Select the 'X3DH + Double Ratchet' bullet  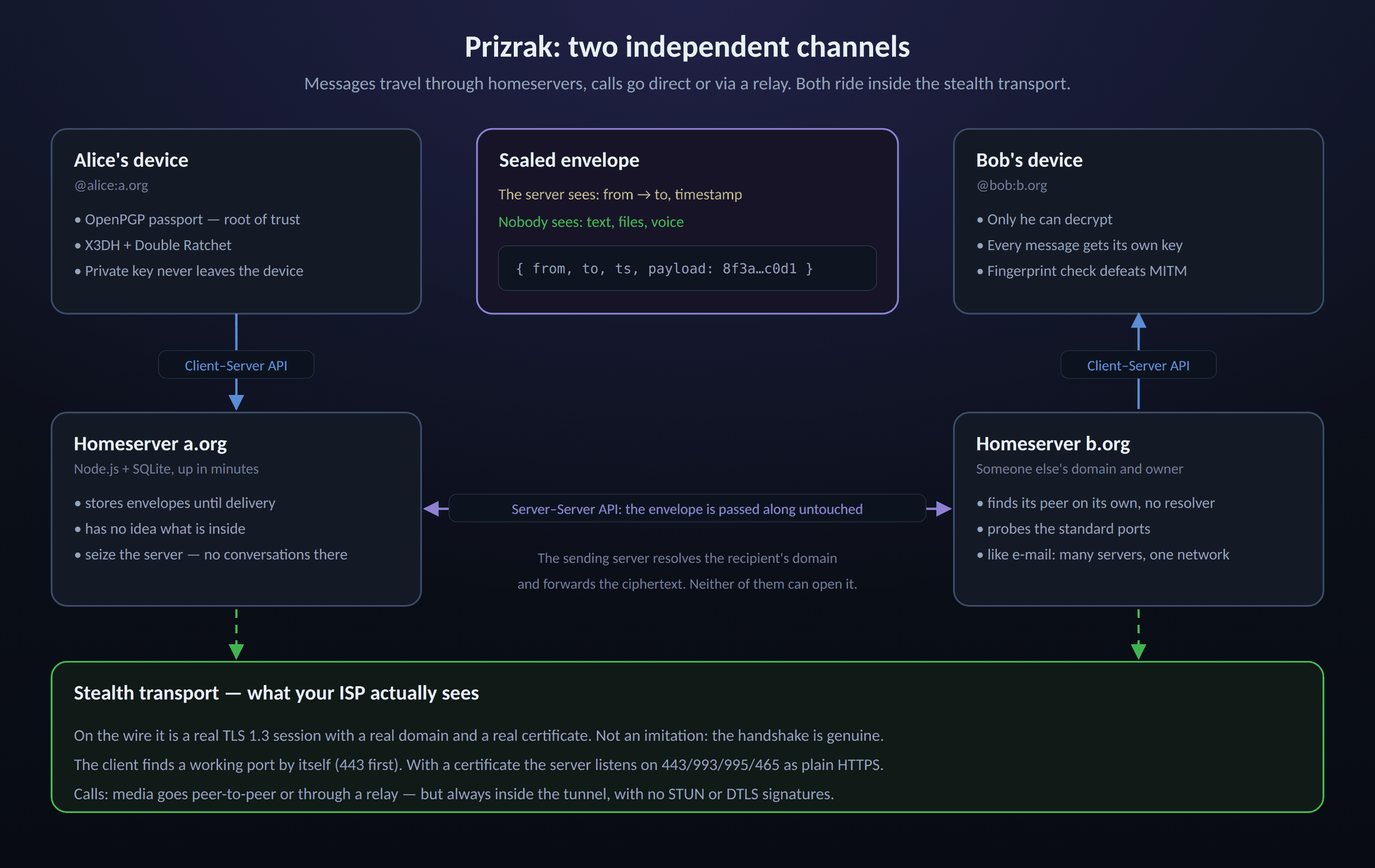[152, 245]
